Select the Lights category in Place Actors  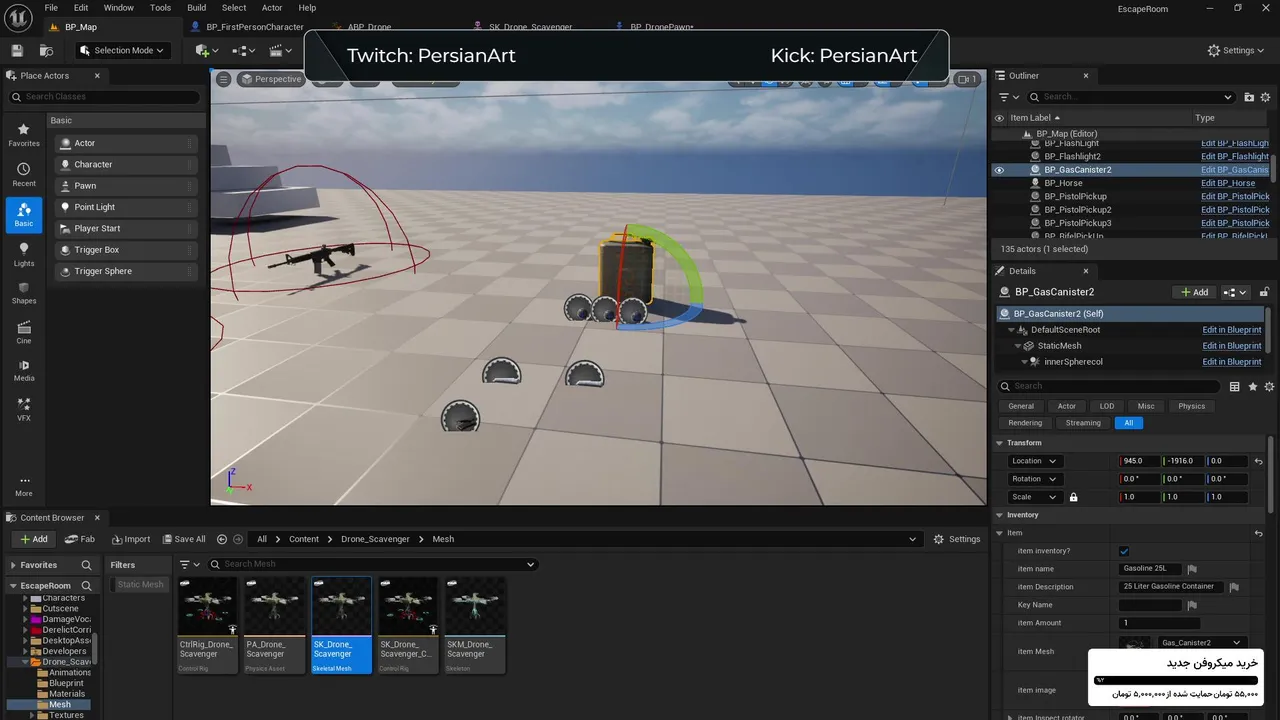[24, 255]
